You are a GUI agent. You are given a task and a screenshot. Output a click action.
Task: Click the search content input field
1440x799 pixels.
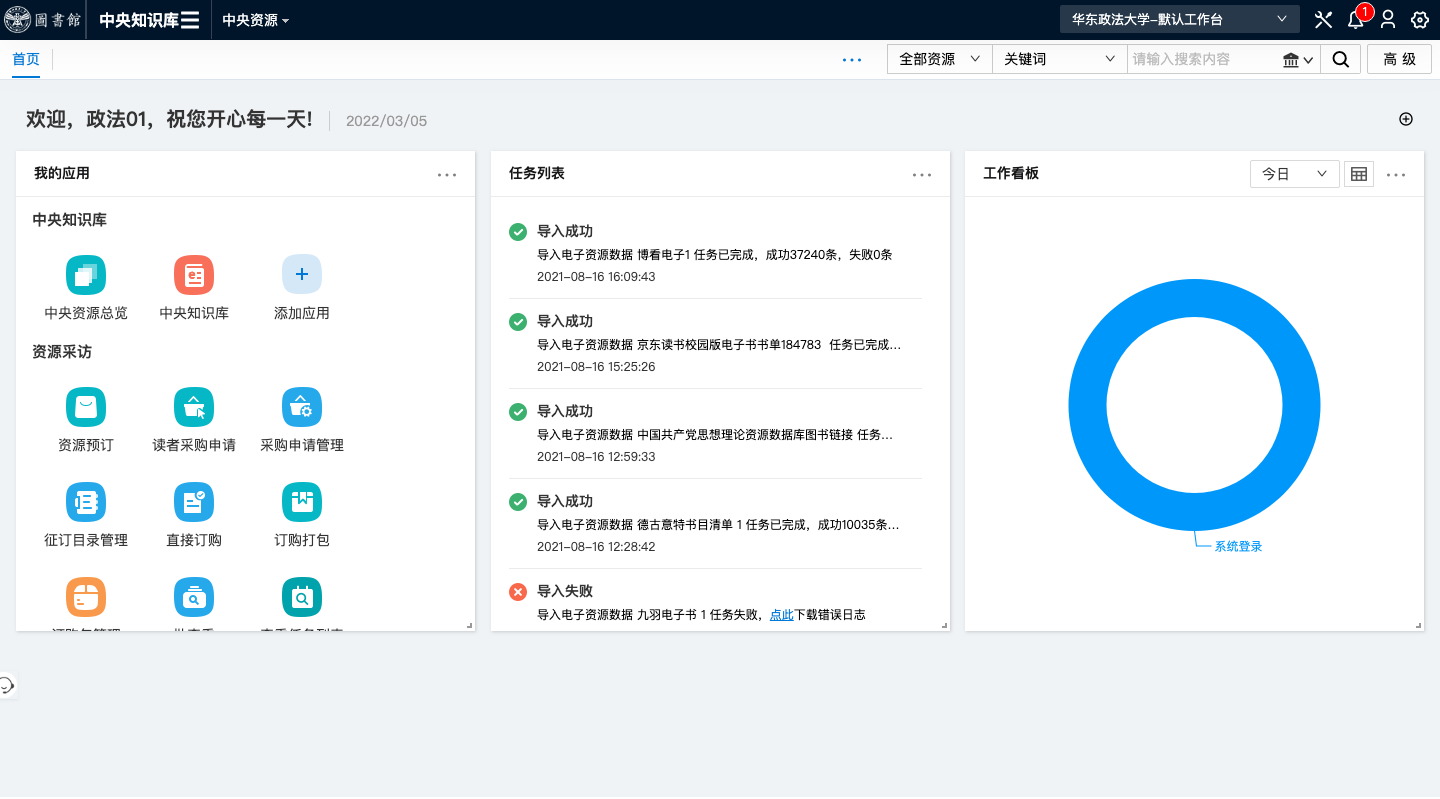(1204, 60)
